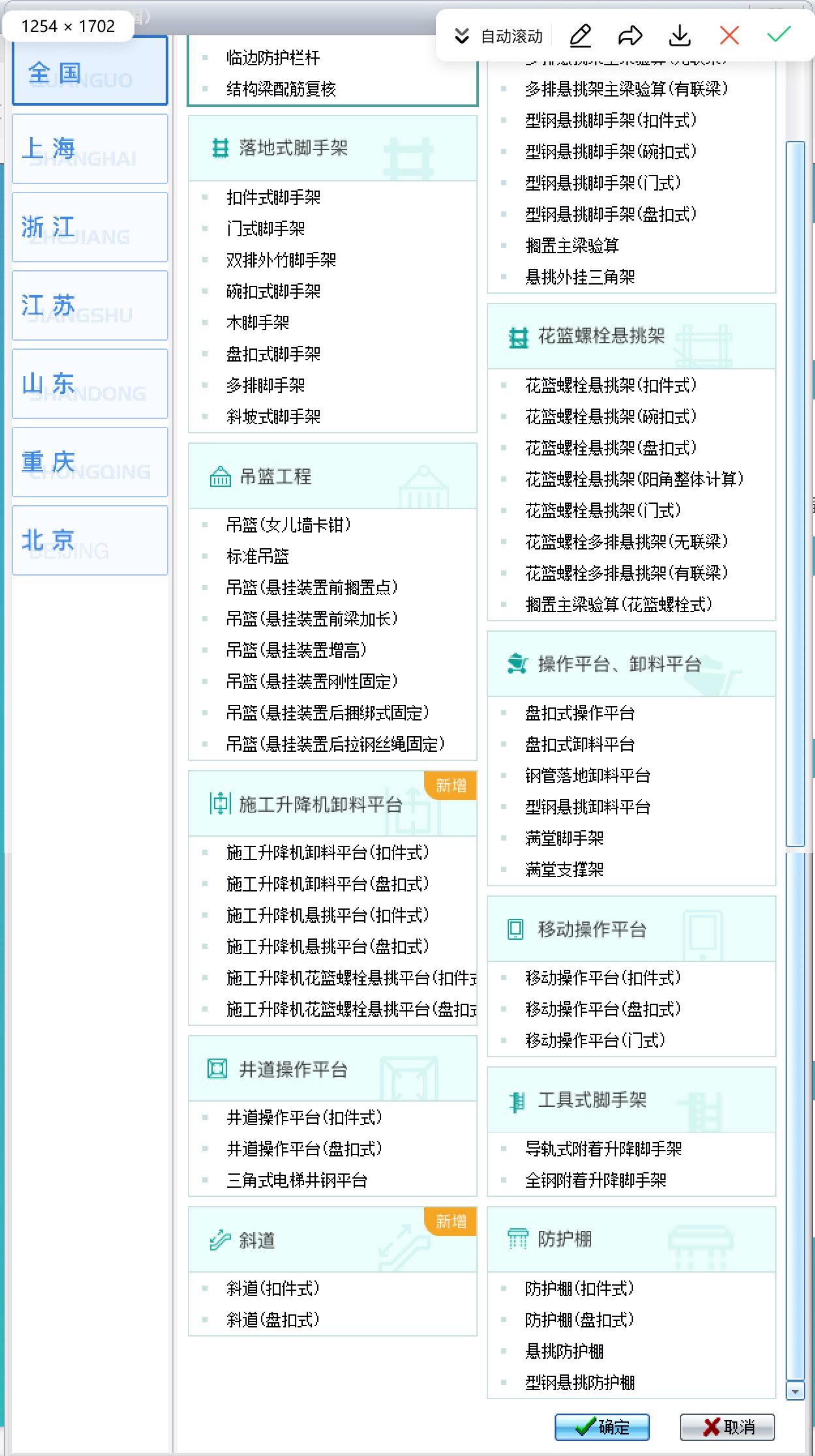Click the 防护棚 shelter icon
815x1456 pixels.
coord(517,1239)
